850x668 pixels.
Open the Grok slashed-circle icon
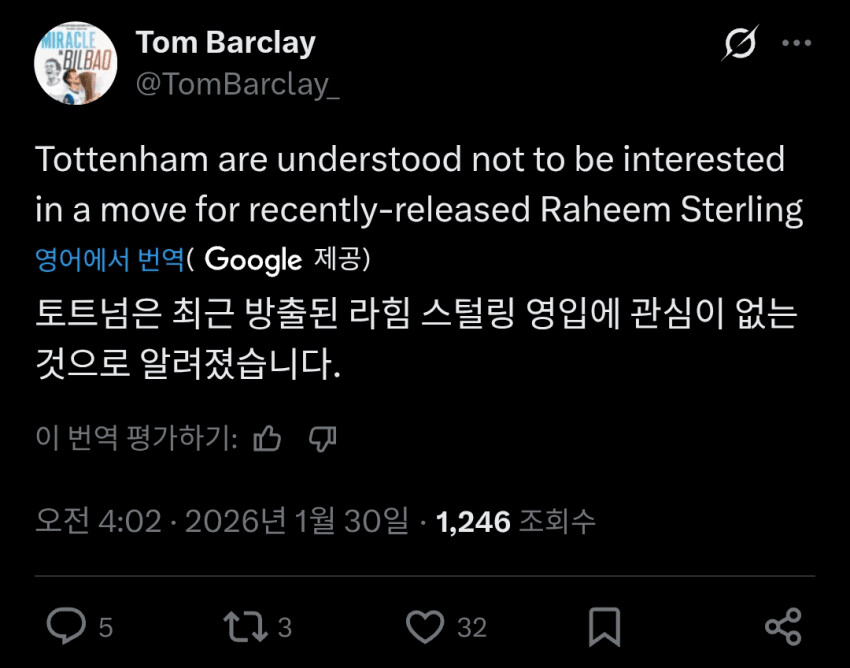point(742,46)
